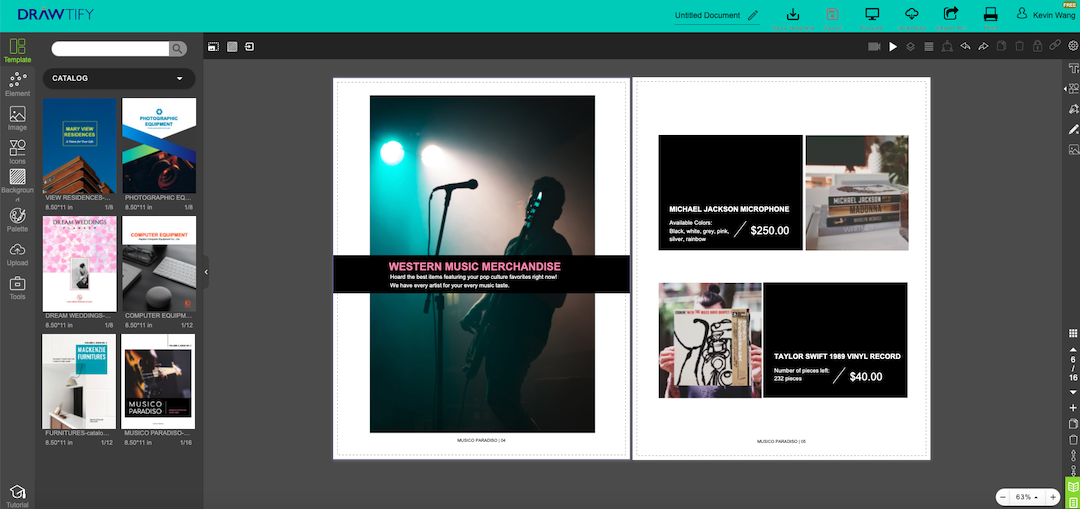Open Preview mode
Viewport: 1080px width, 509px height.
(x=872, y=18)
